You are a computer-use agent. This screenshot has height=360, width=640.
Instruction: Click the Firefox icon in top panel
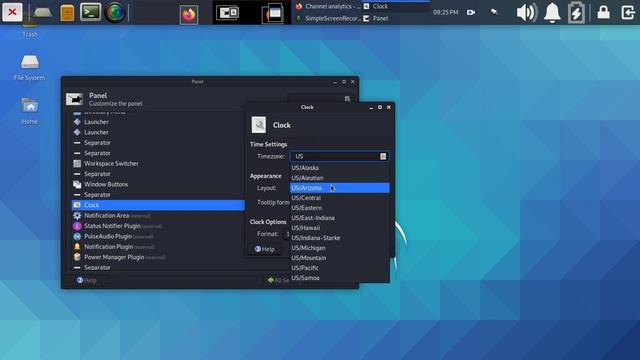189,15
